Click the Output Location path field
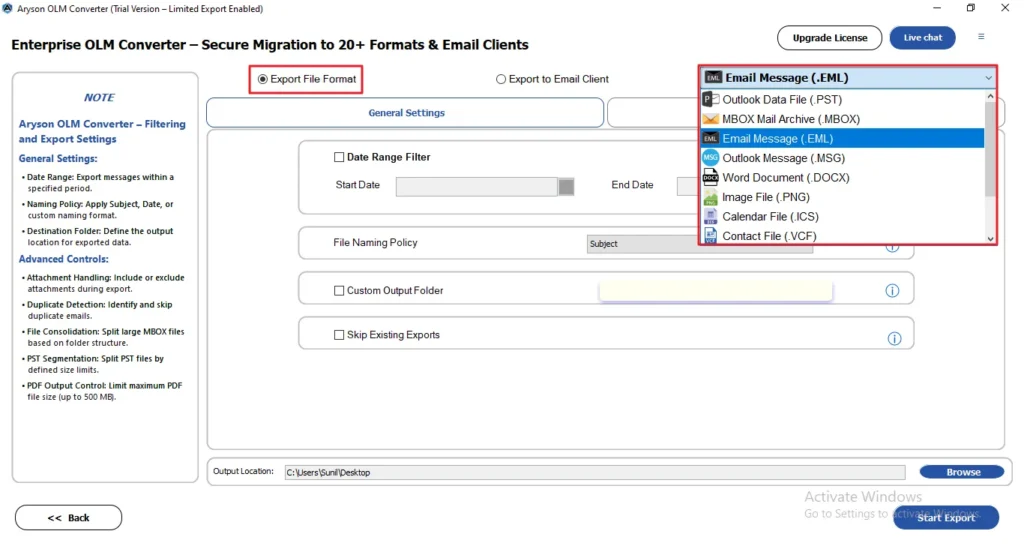The width and height of the screenshot is (1024, 546). click(x=595, y=472)
